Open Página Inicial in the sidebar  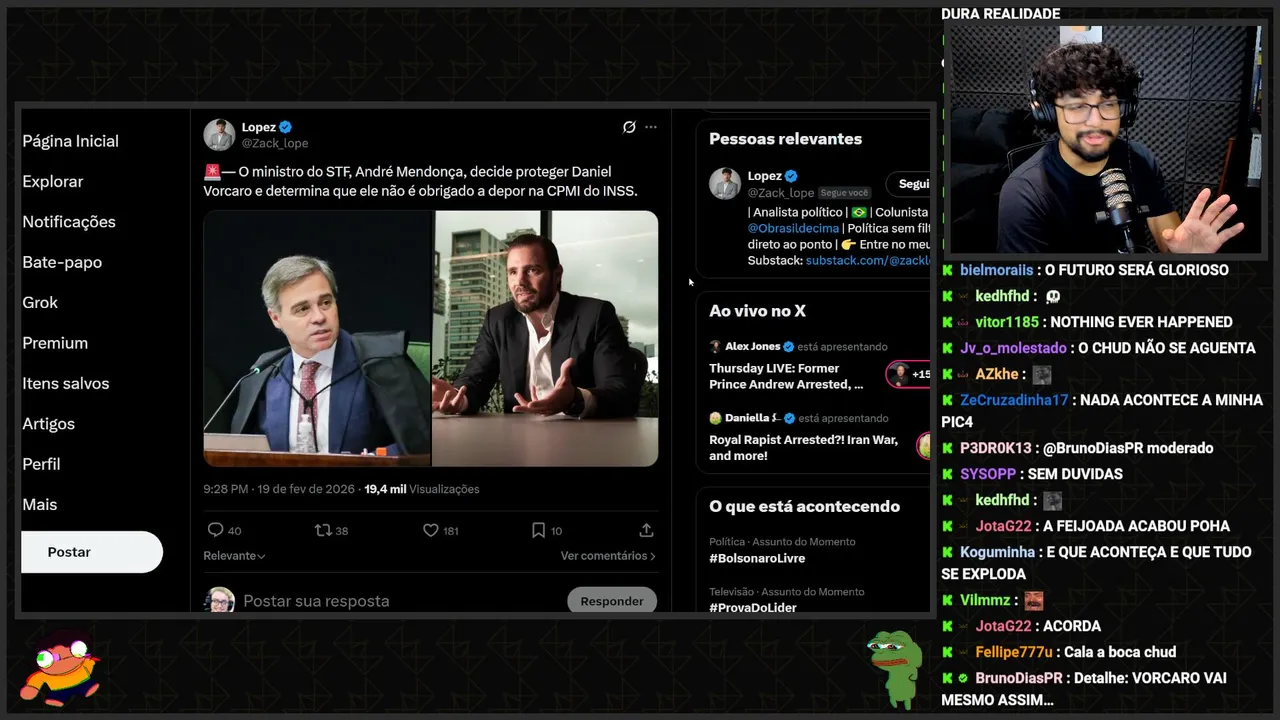point(70,141)
